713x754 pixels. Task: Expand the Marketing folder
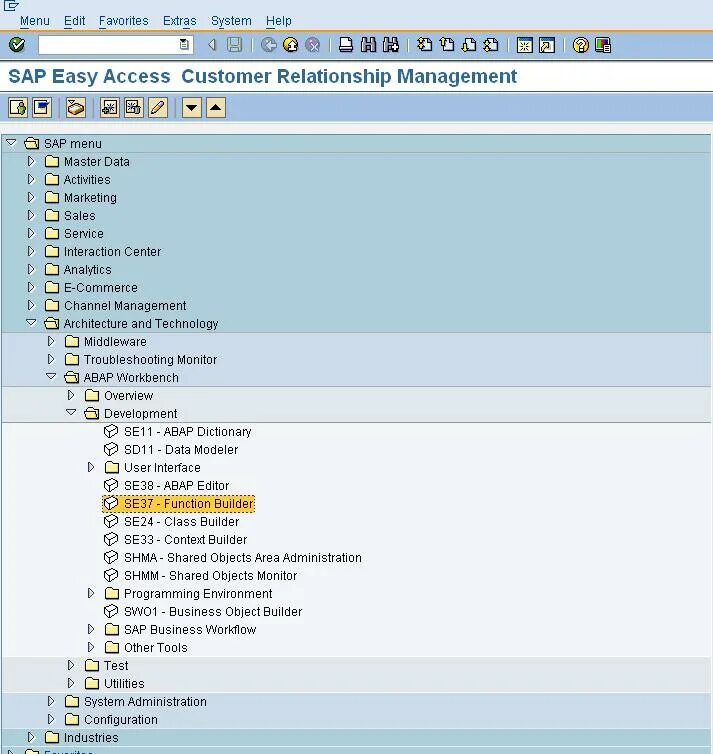point(31,197)
